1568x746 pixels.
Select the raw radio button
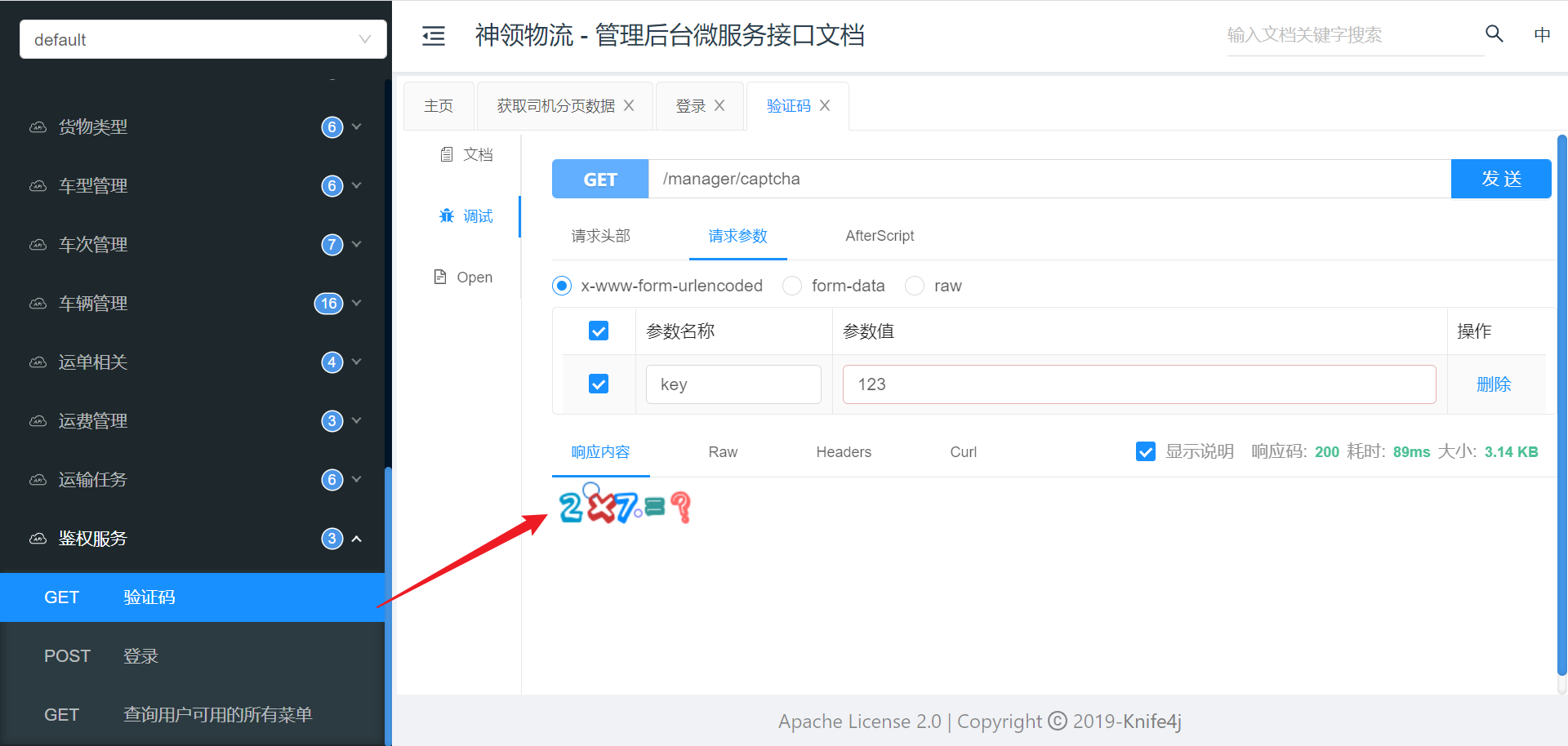[x=915, y=286]
